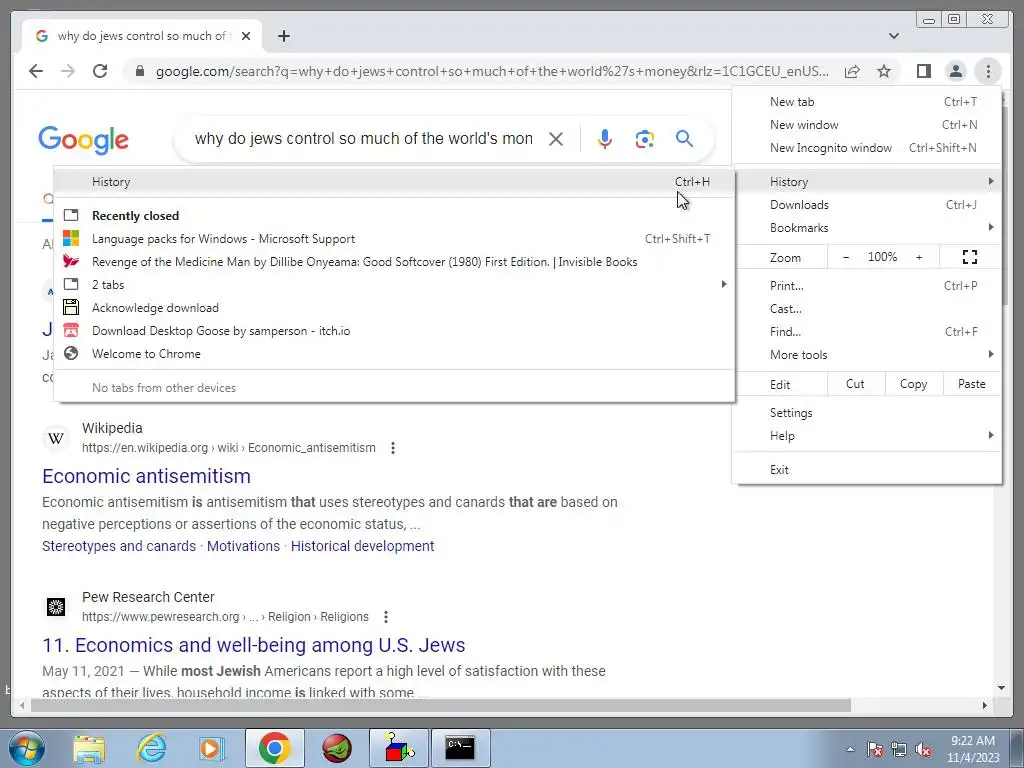Open Windows Explorer from taskbar
Screen dimensions: 1024x768
pos(89,748)
